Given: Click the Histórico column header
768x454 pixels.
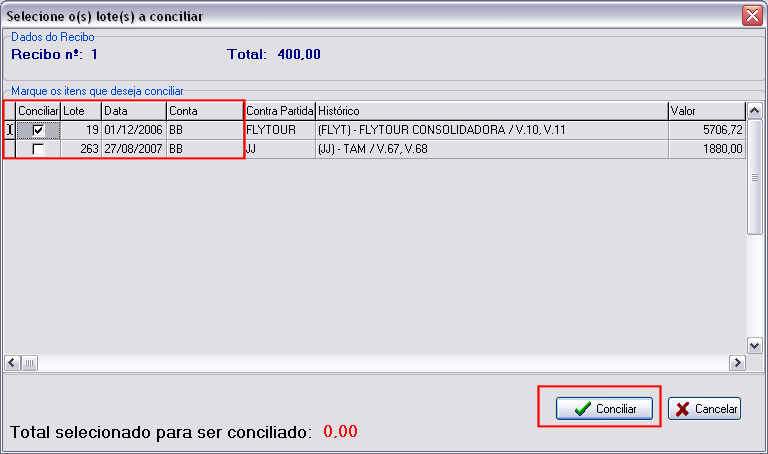Looking at the screenshot, I should [x=492, y=111].
